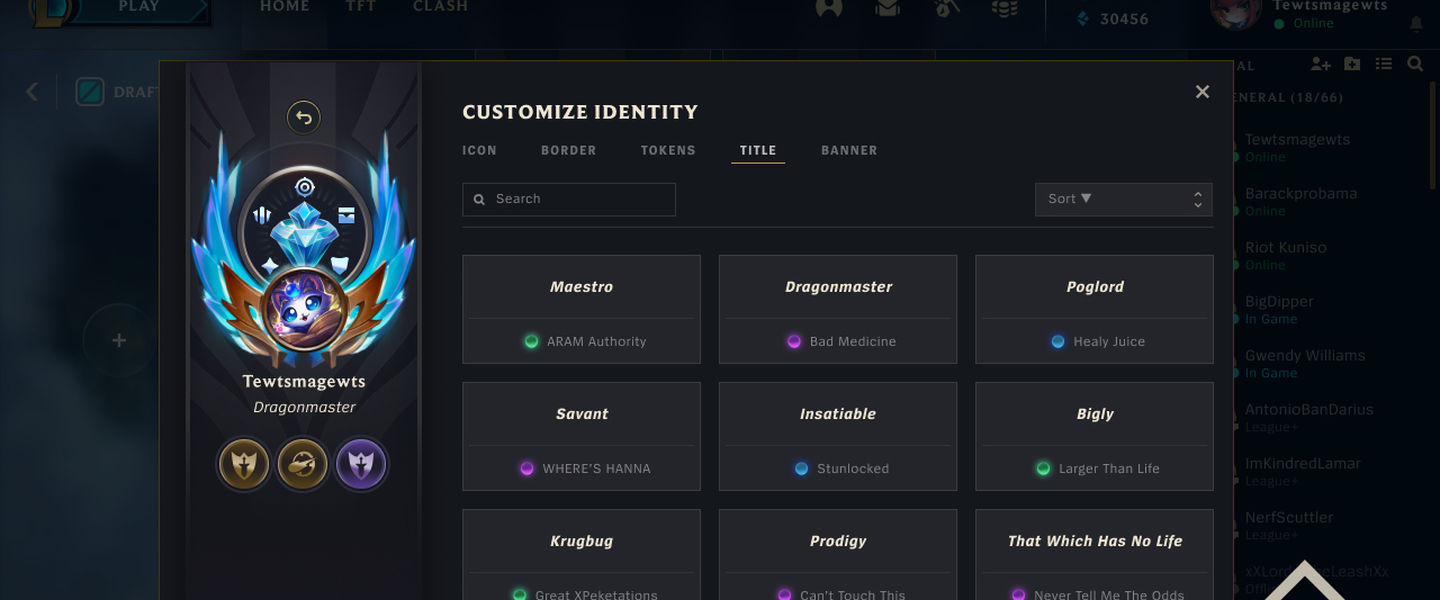Click the notification bell icon
Viewport: 1440px width, 600px height.
[1416, 25]
